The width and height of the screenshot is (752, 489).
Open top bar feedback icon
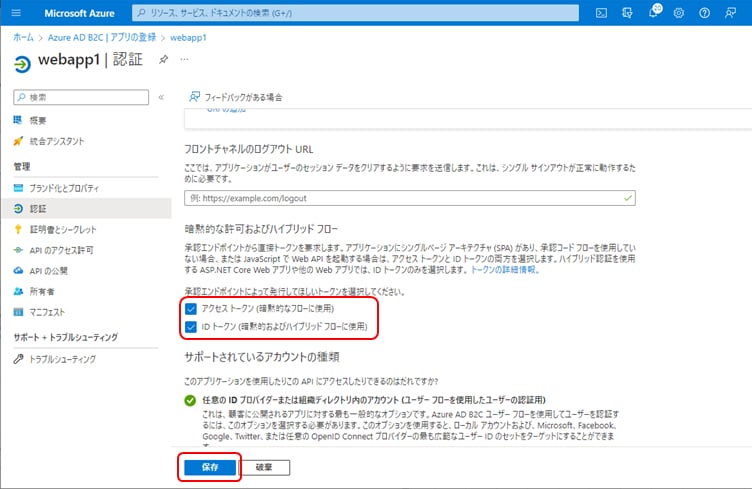click(x=730, y=13)
